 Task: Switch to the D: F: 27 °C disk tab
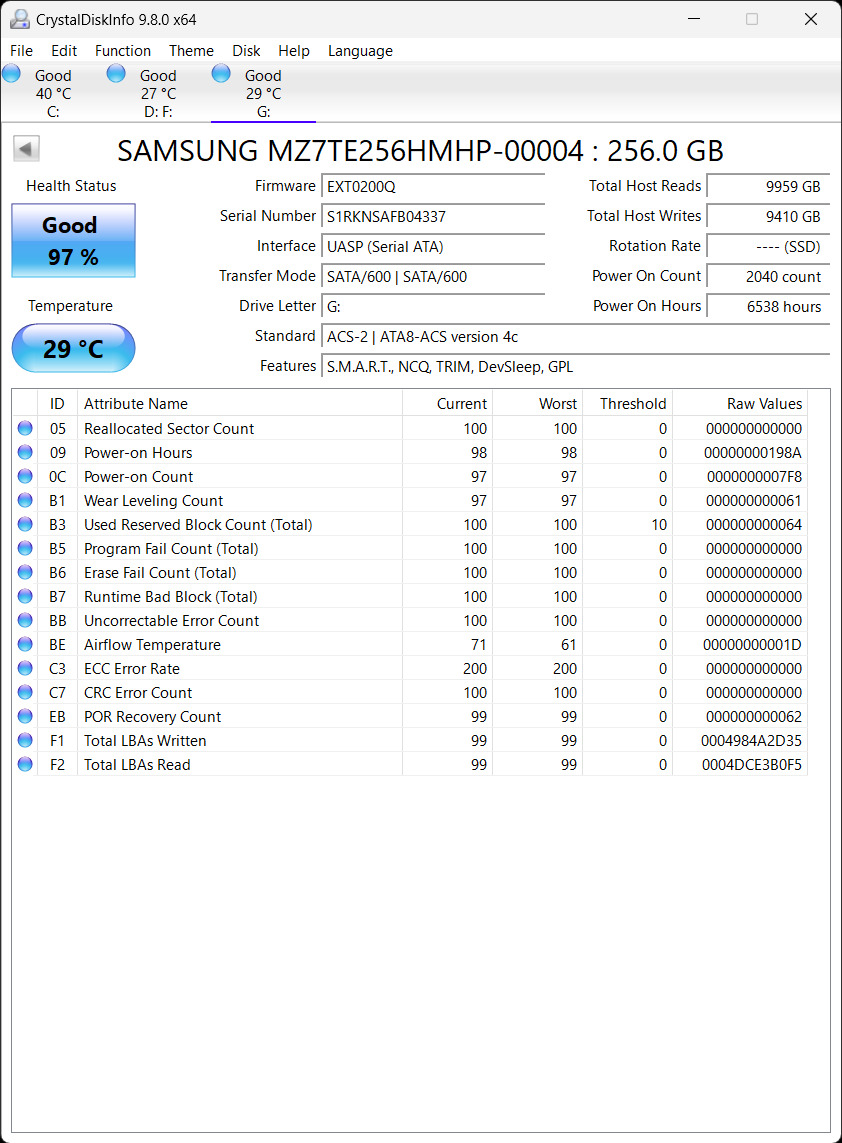click(158, 93)
